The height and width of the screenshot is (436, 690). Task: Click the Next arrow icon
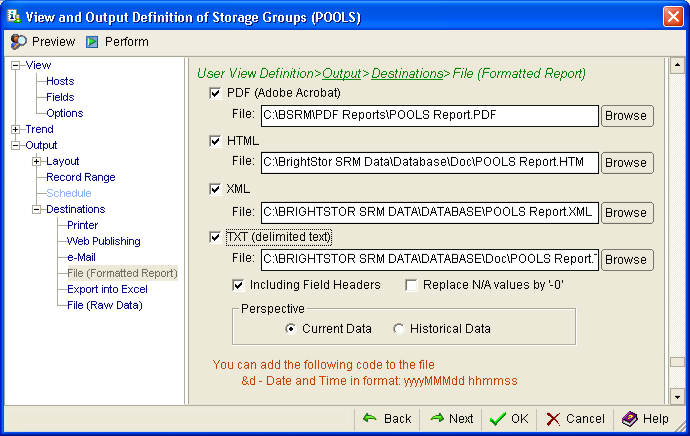[437, 418]
